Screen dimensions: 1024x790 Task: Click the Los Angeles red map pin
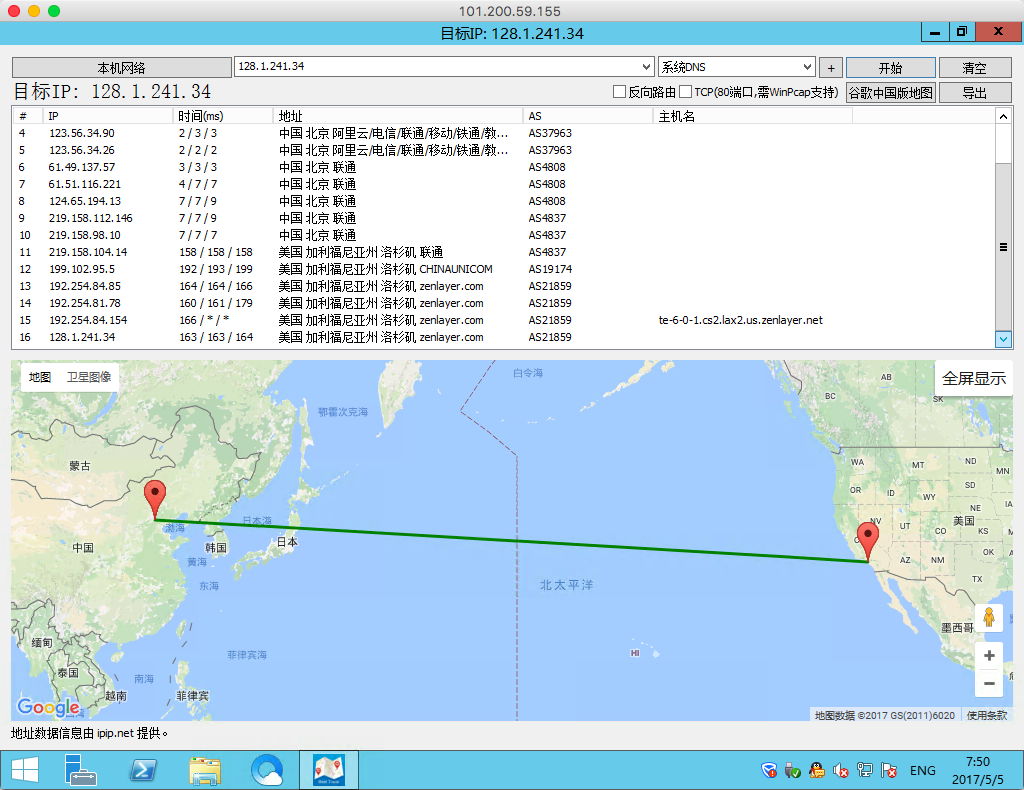[x=868, y=540]
